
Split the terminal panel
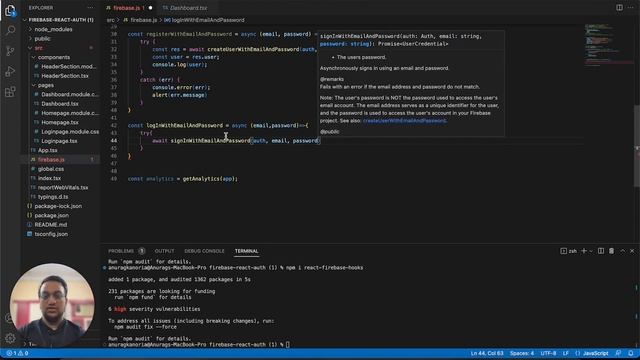point(601,251)
